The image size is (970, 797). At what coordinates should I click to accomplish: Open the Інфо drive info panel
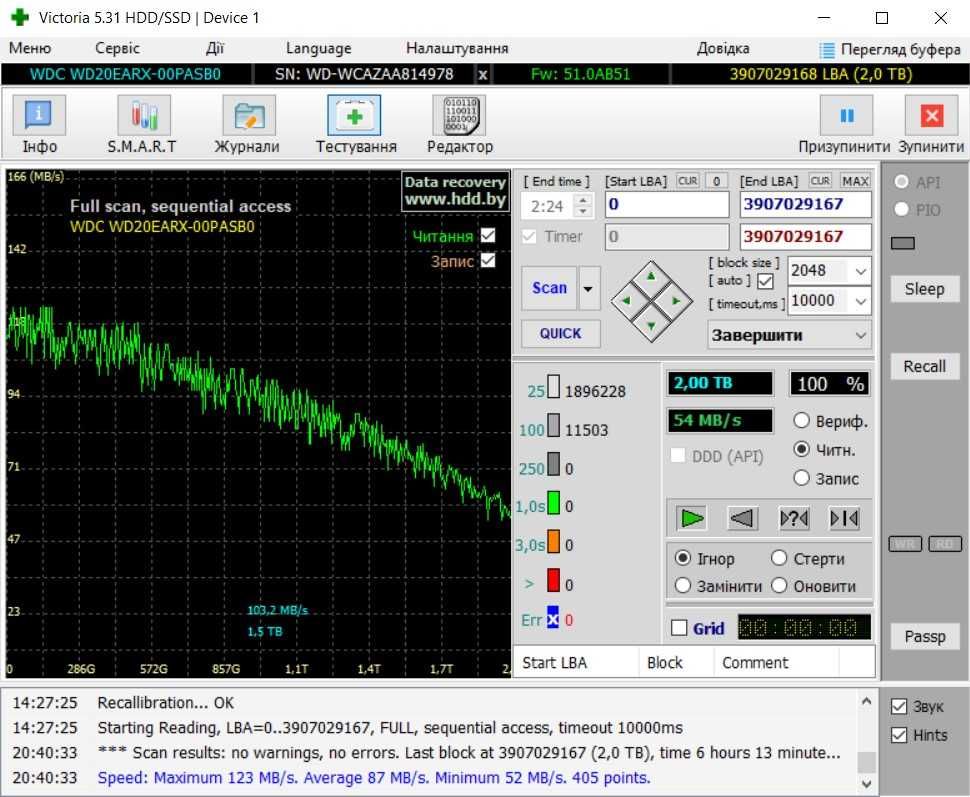(x=40, y=124)
